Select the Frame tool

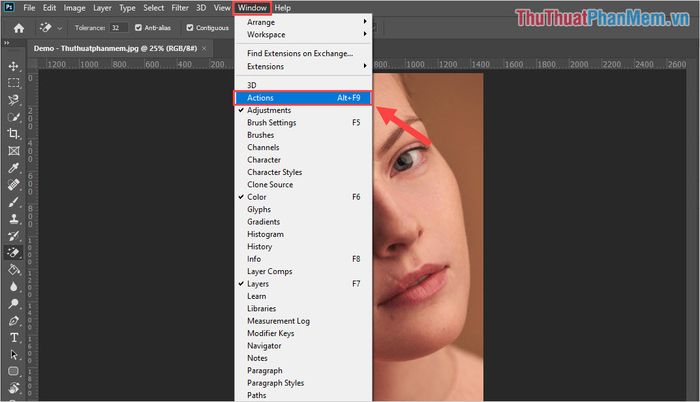[x=13, y=151]
